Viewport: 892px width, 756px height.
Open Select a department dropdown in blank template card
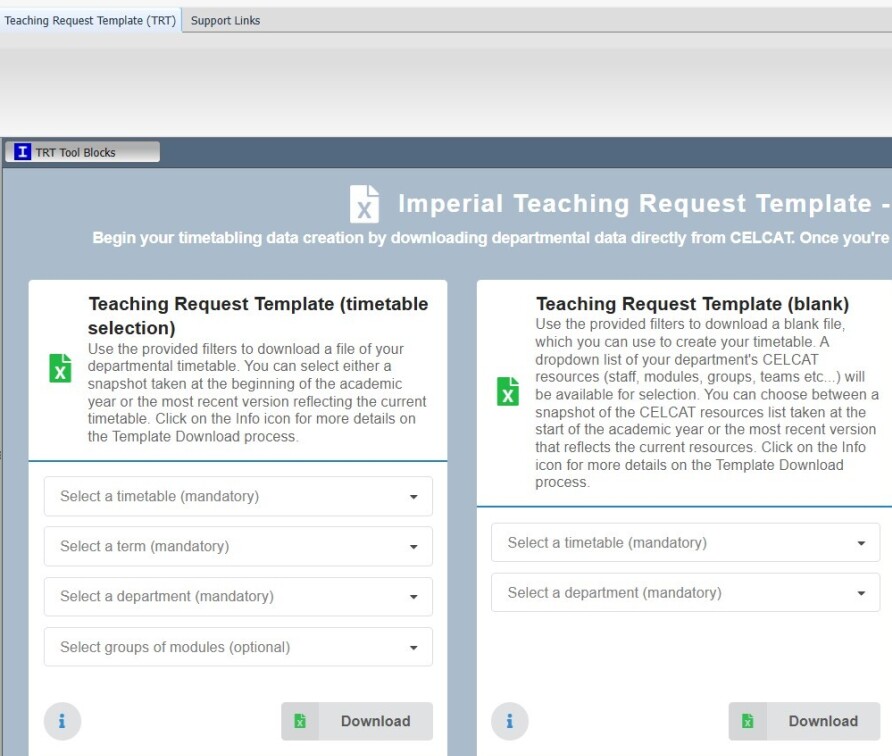[x=685, y=593]
